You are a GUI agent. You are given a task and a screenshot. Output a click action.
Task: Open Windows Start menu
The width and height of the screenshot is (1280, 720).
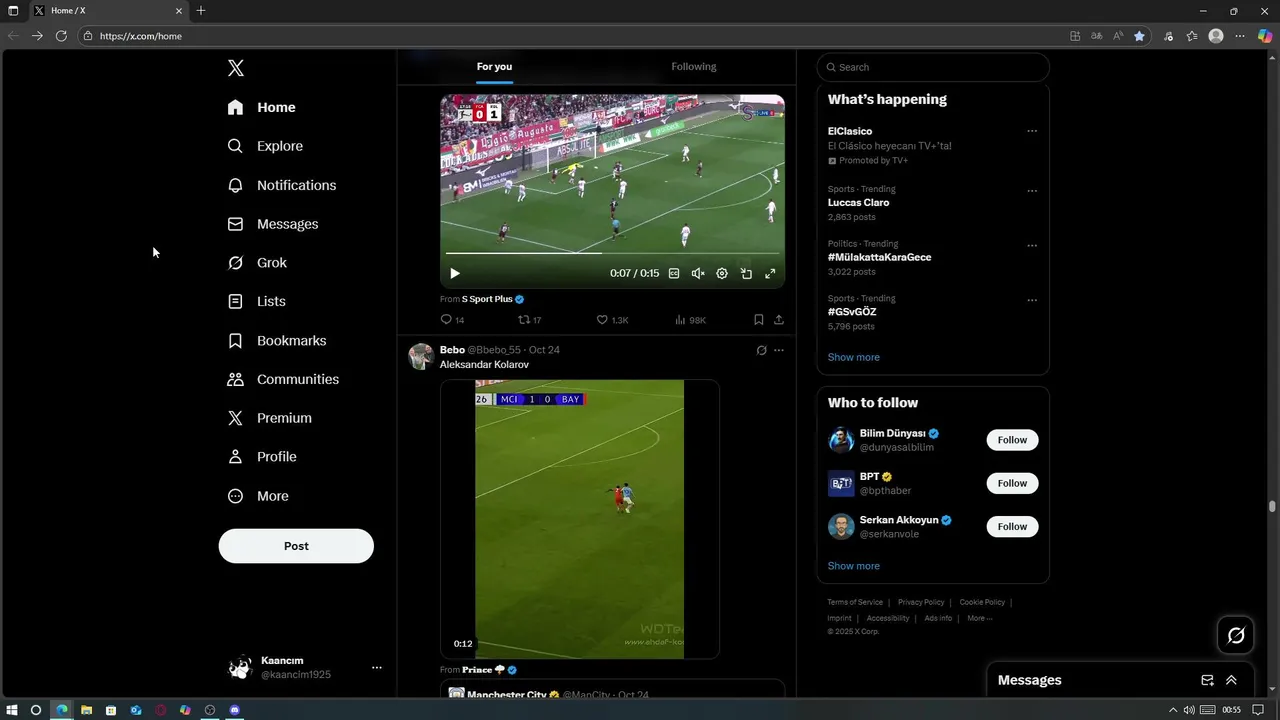click(x=11, y=710)
